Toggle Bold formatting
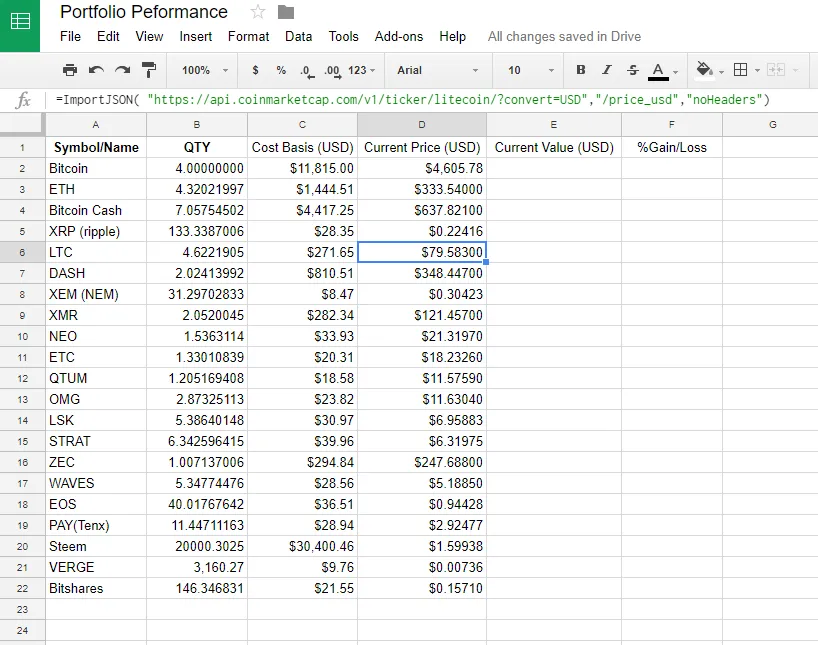This screenshot has height=645, width=818. click(x=581, y=70)
